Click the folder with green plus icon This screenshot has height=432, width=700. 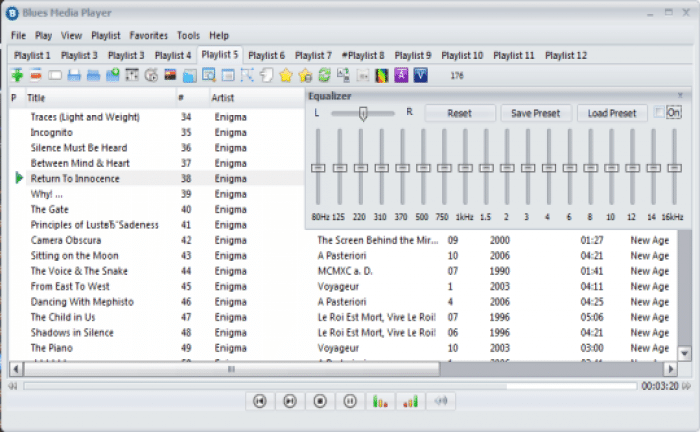[x=112, y=75]
